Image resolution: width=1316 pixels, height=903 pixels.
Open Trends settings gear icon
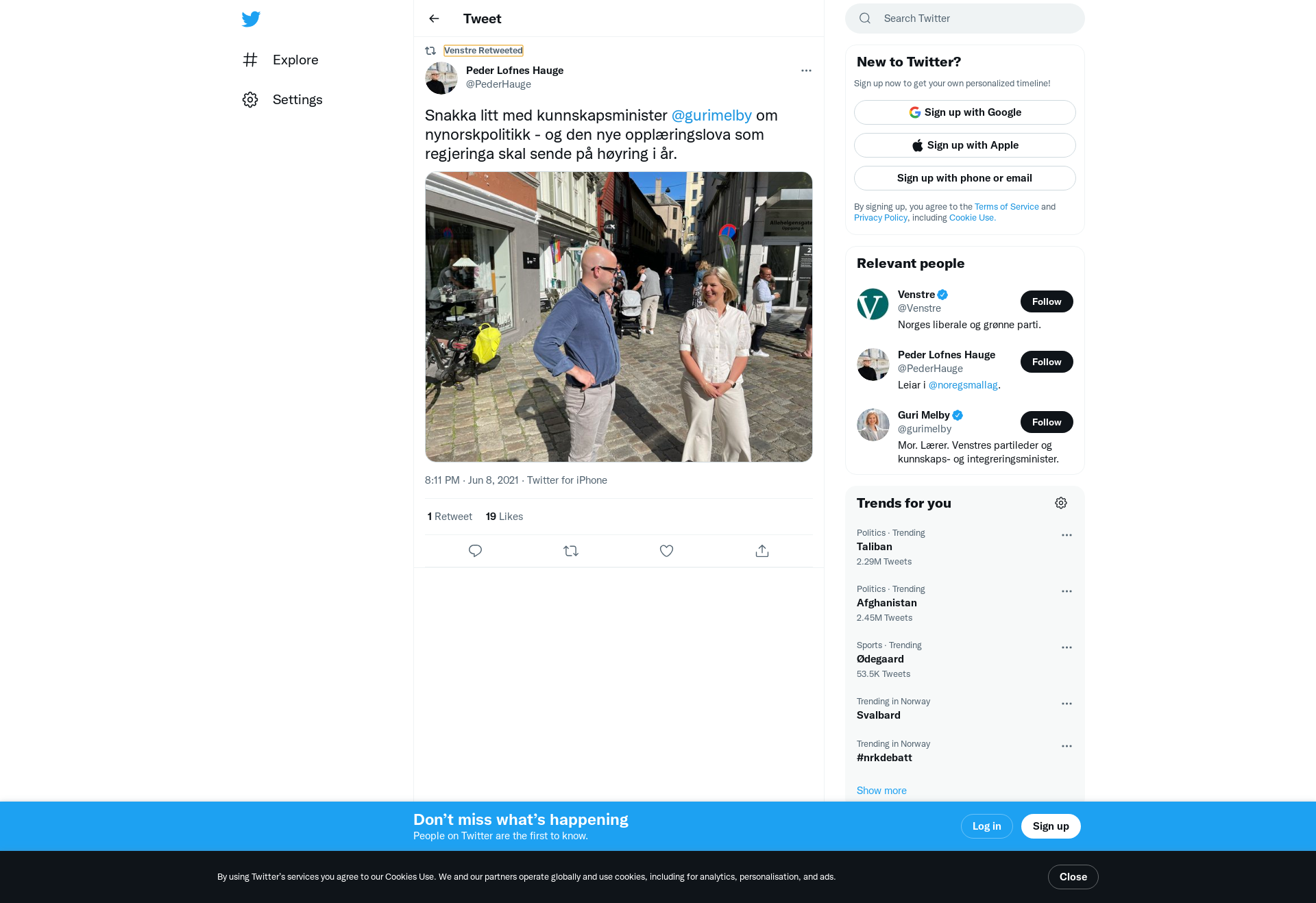coord(1061,503)
